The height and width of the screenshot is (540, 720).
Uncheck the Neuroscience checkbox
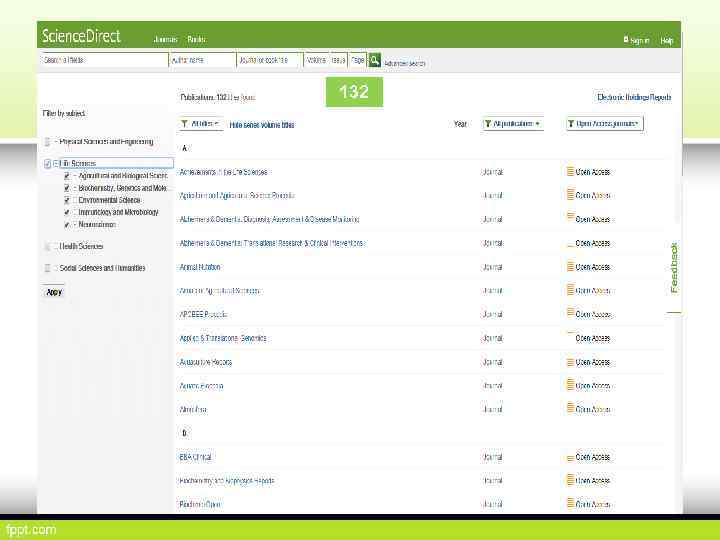coord(67,225)
